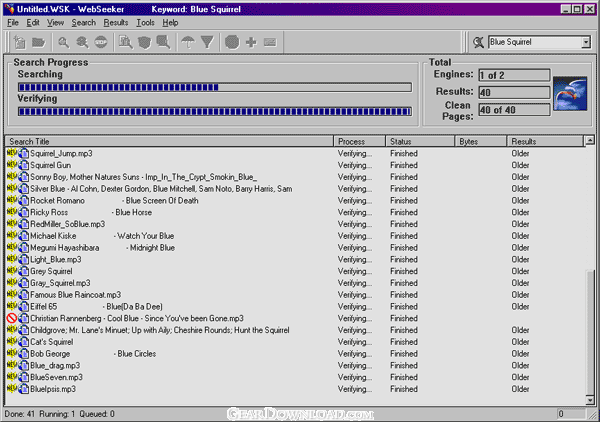Open the Edit menu
Image resolution: width=600 pixels, height=422 pixels.
(33, 23)
